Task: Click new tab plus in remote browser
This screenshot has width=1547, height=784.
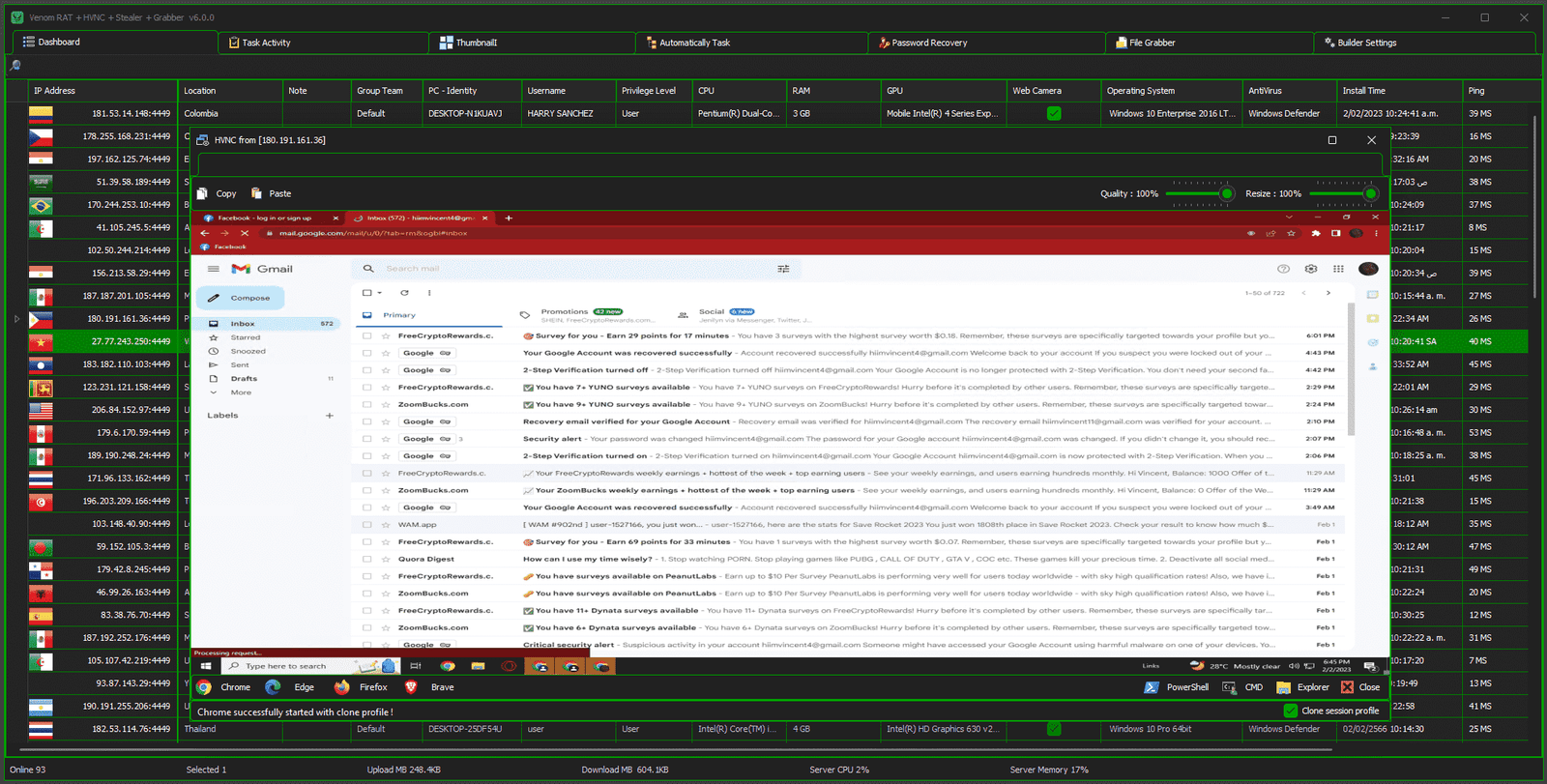Action: click(509, 218)
